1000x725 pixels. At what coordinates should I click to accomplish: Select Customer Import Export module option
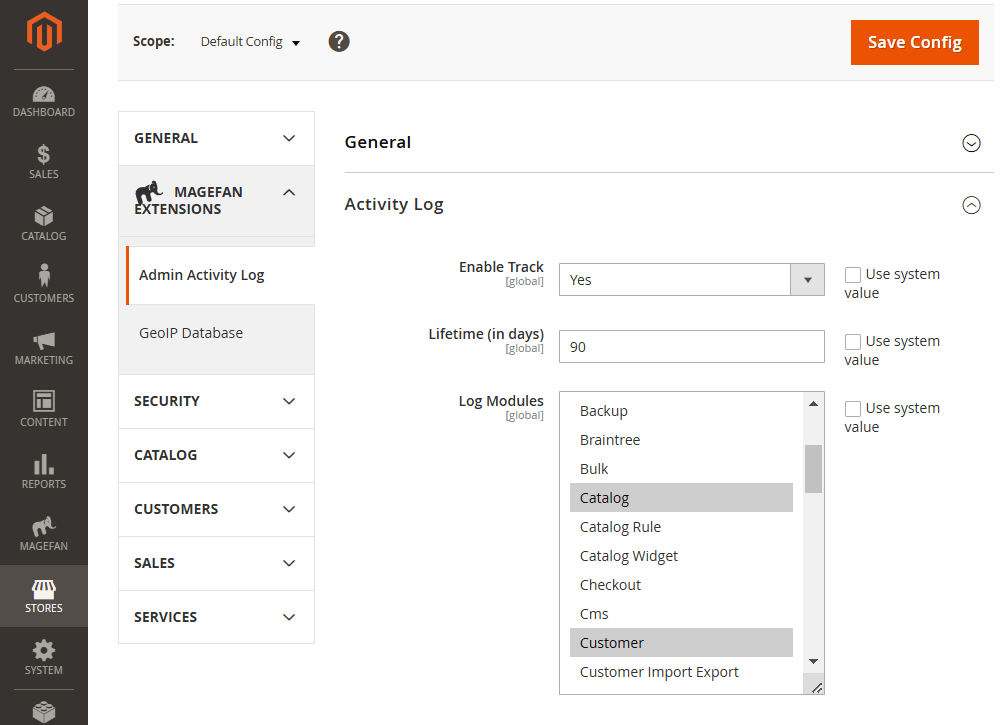point(681,672)
